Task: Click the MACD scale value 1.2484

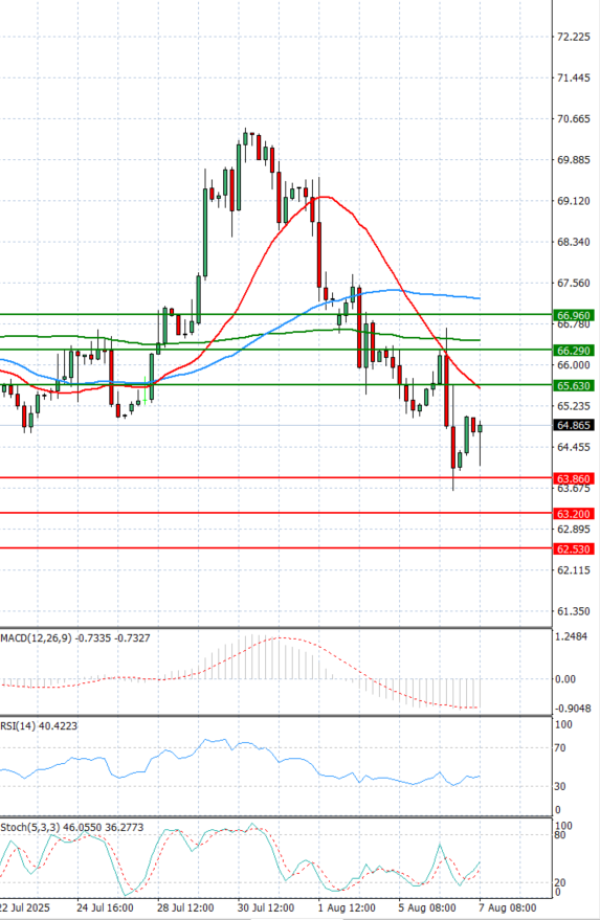Action: click(x=571, y=637)
